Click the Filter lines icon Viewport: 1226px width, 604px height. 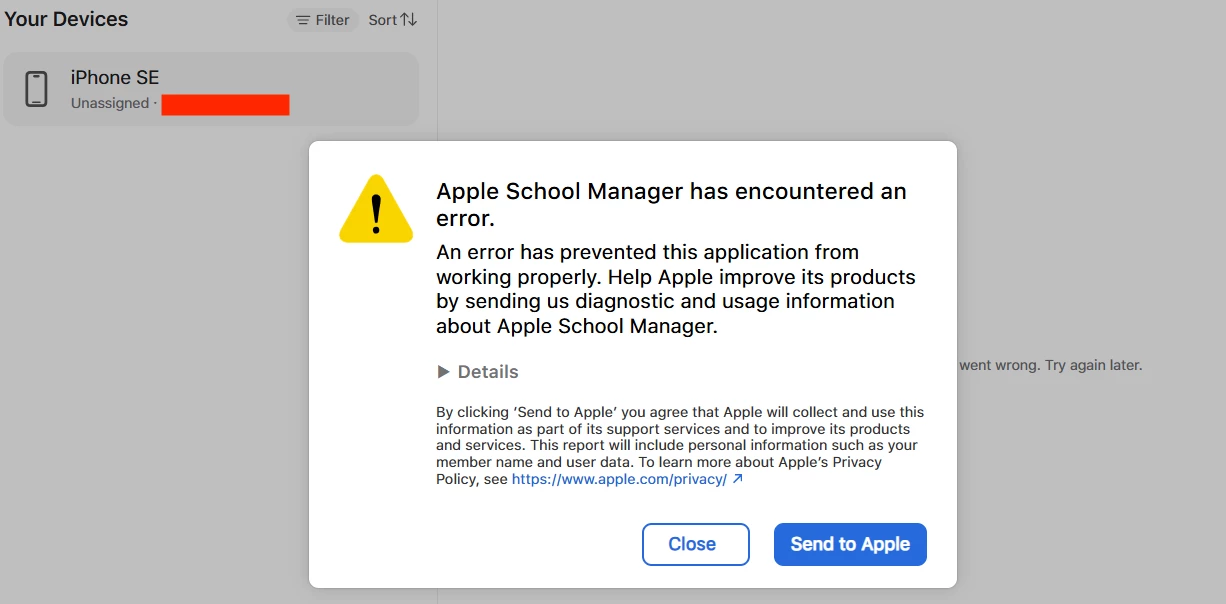pos(303,20)
